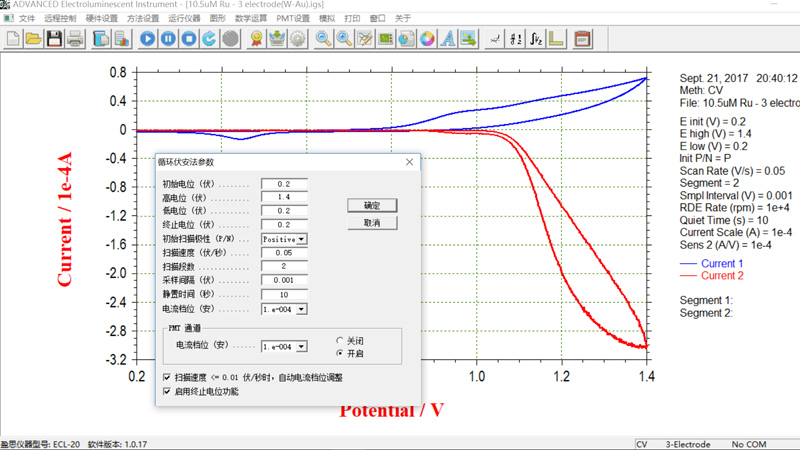The width and height of the screenshot is (800, 450).
Task: Click the 扫描速度 input field
Action: 284,254
